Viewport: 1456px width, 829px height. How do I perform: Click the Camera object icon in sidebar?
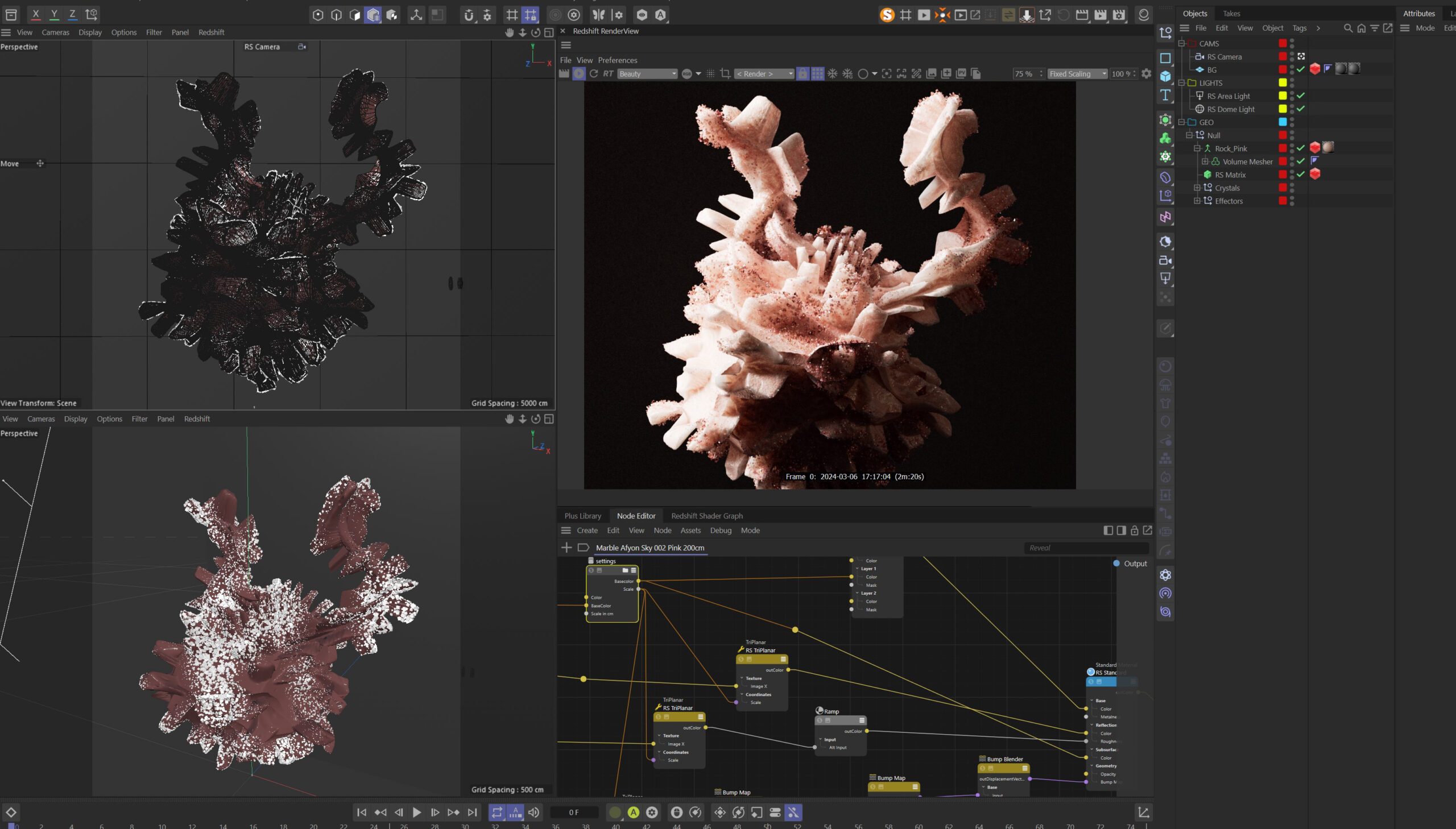(1165, 260)
